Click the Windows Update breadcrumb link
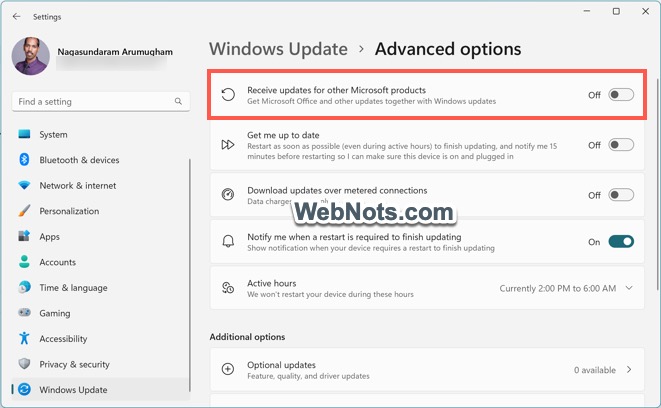 pos(278,49)
